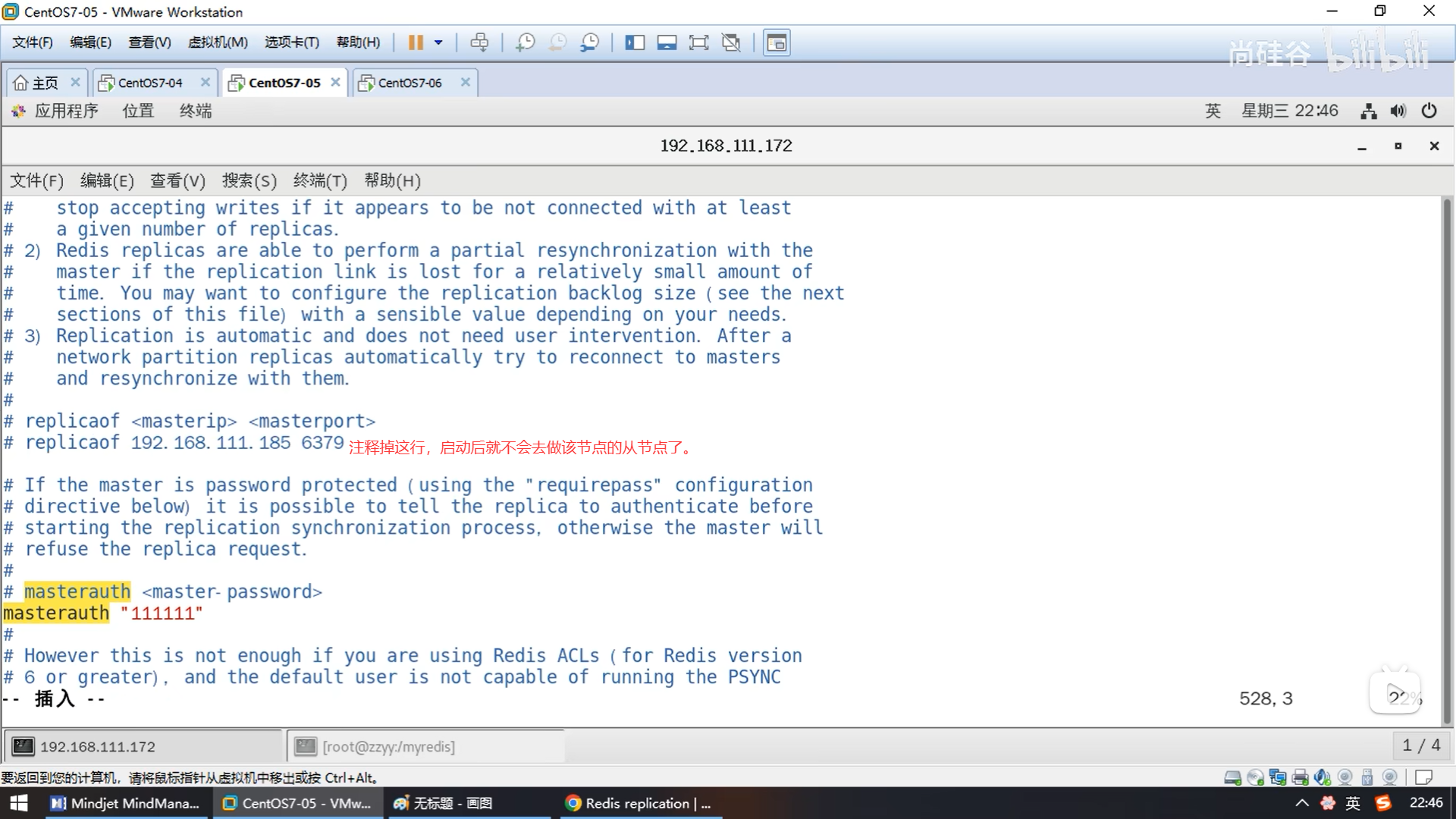The height and width of the screenshot is (819, 1456).
Task: Enter full screen mode
Action: tap(698, 42)
